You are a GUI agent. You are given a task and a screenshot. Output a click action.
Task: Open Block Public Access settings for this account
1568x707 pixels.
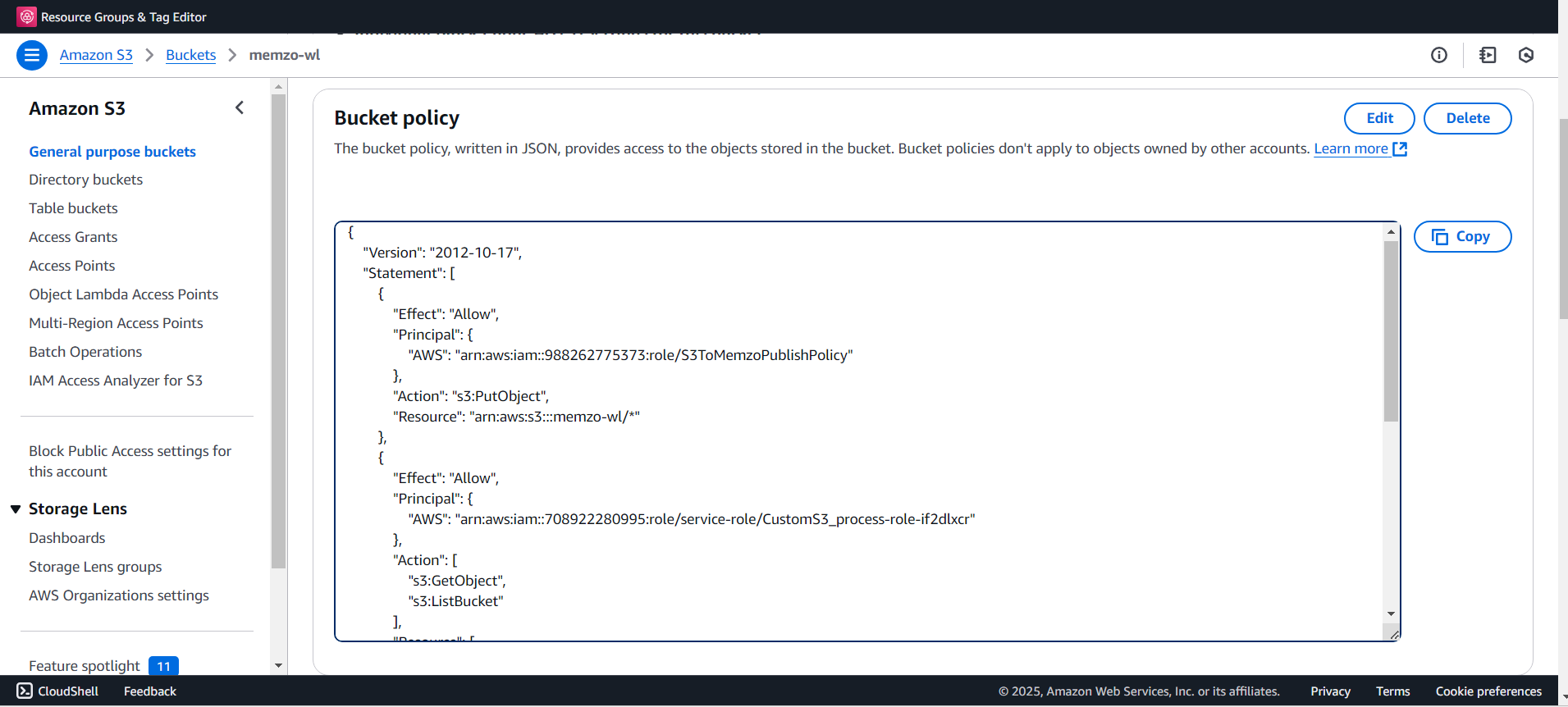click(x=130, y=461)
